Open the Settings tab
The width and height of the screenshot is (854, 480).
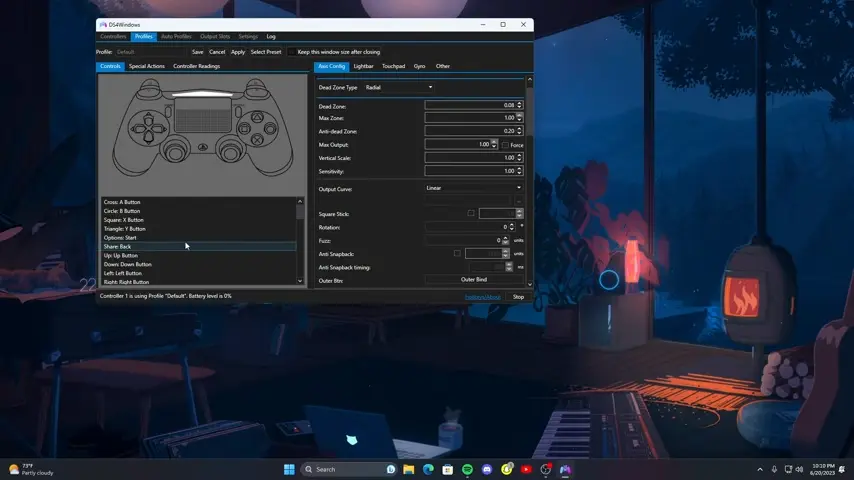tap(248, 37)
